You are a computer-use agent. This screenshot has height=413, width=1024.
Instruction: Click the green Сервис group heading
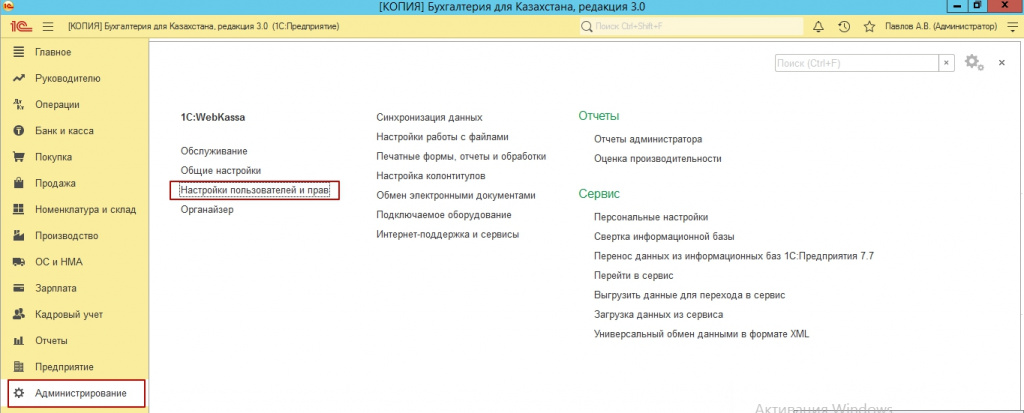[599, 194]
